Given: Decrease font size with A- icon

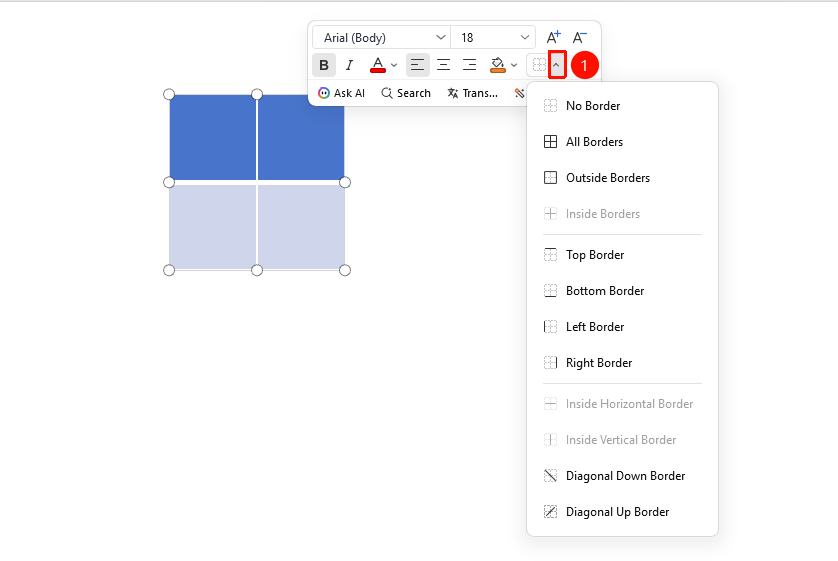Looking at the screenshot, I should [579, 37].
